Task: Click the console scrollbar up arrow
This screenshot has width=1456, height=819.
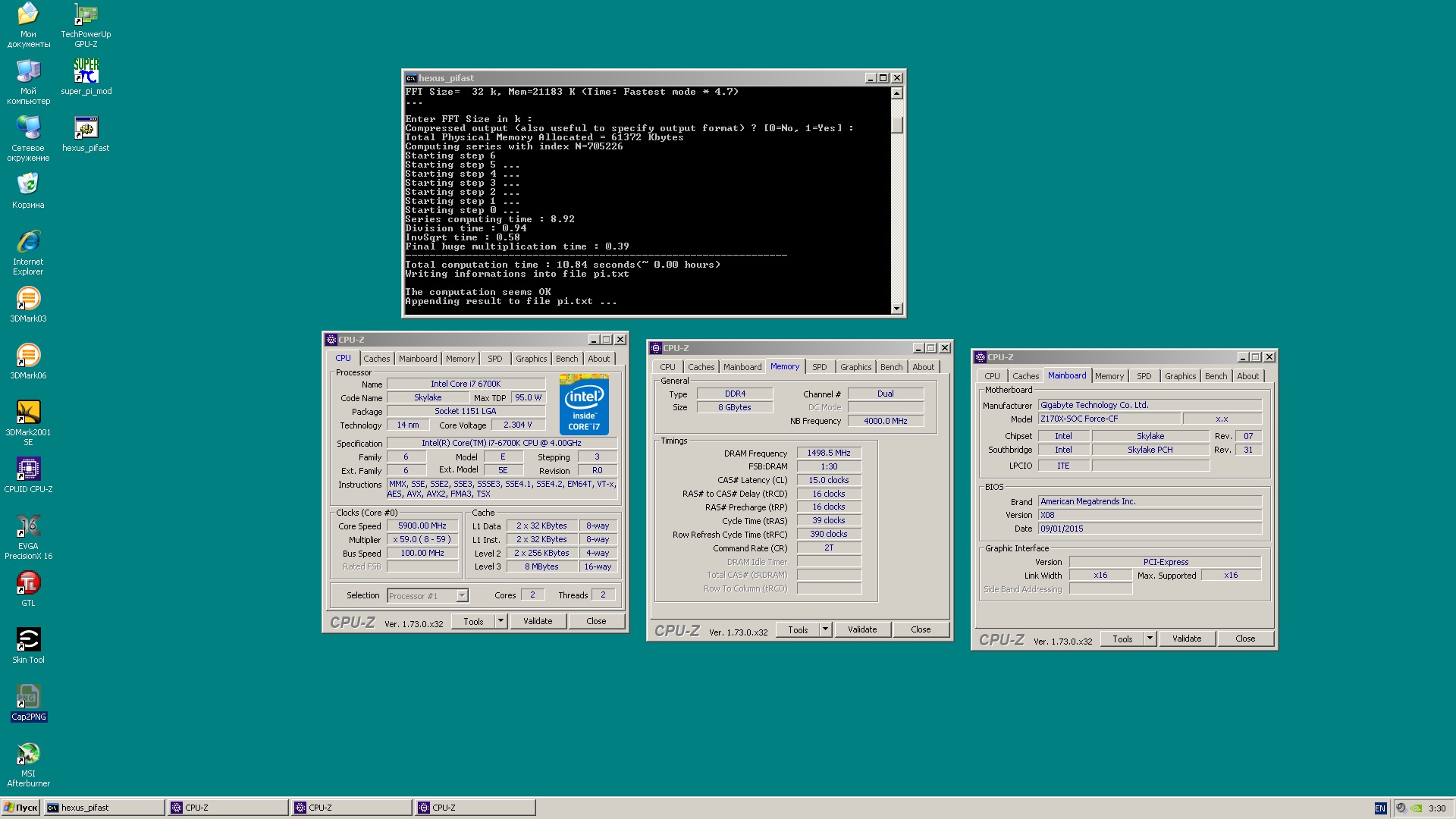Action: tap(897, 93)
